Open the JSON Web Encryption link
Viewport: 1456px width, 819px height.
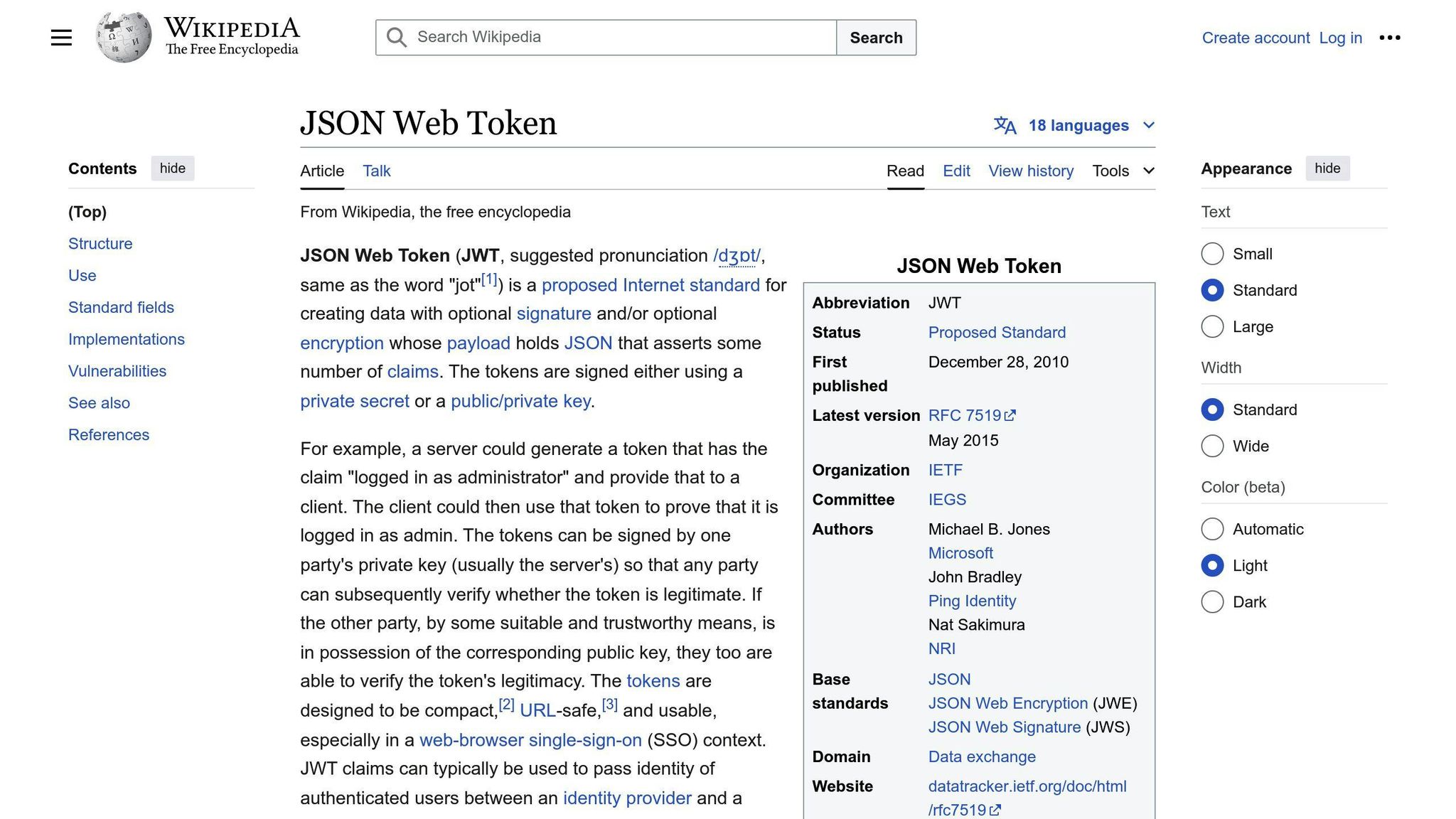click(x=1008, y=703)
